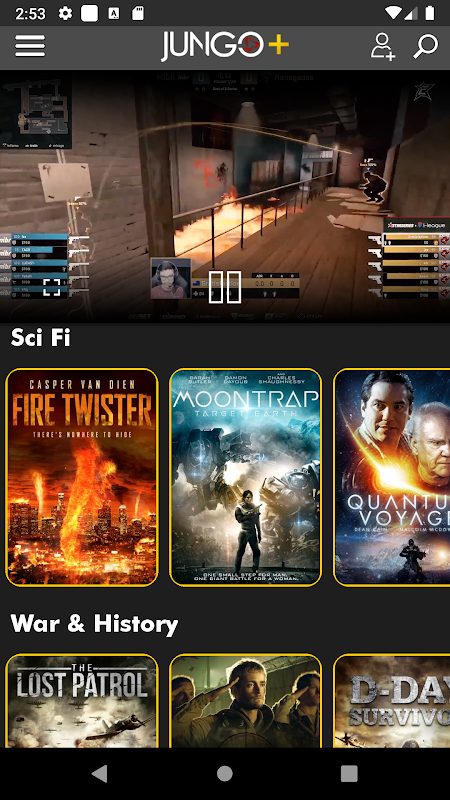Image resolution: width=450 pixels, height=800 pixels.
Task: Tap the video player preview area
Action: pyautogui.click(x=225, y=196)
